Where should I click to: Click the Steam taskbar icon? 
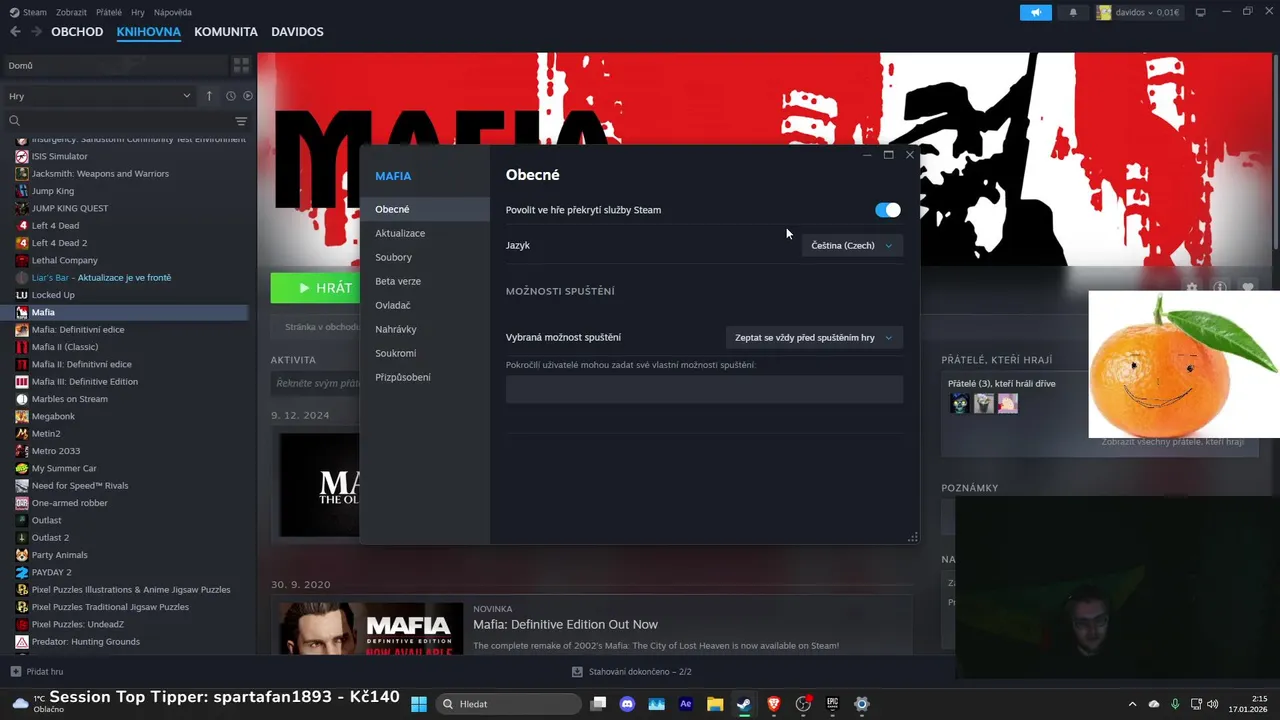coord(744,704)
